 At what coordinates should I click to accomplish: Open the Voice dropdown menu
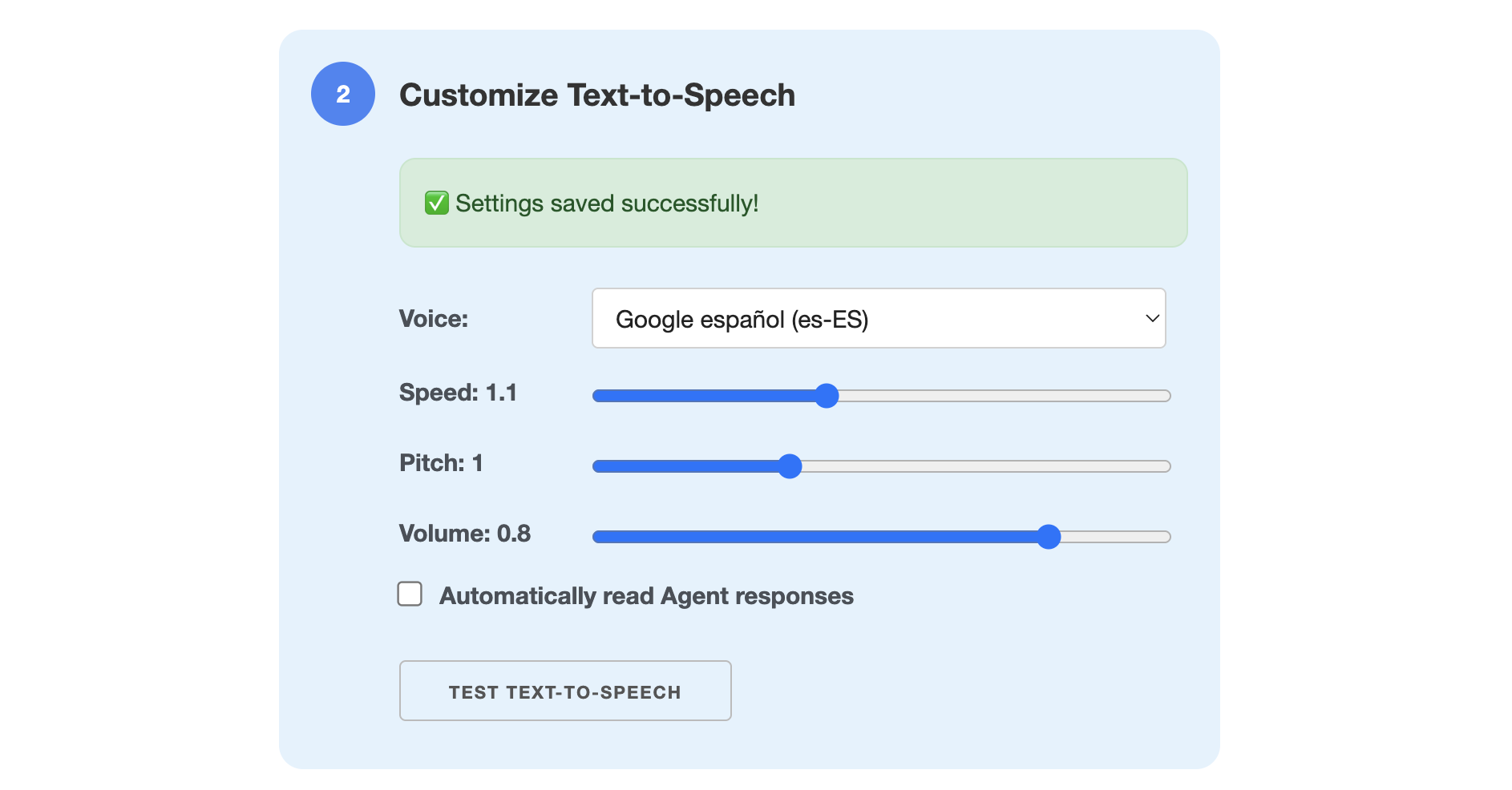[x=878, y=318]
